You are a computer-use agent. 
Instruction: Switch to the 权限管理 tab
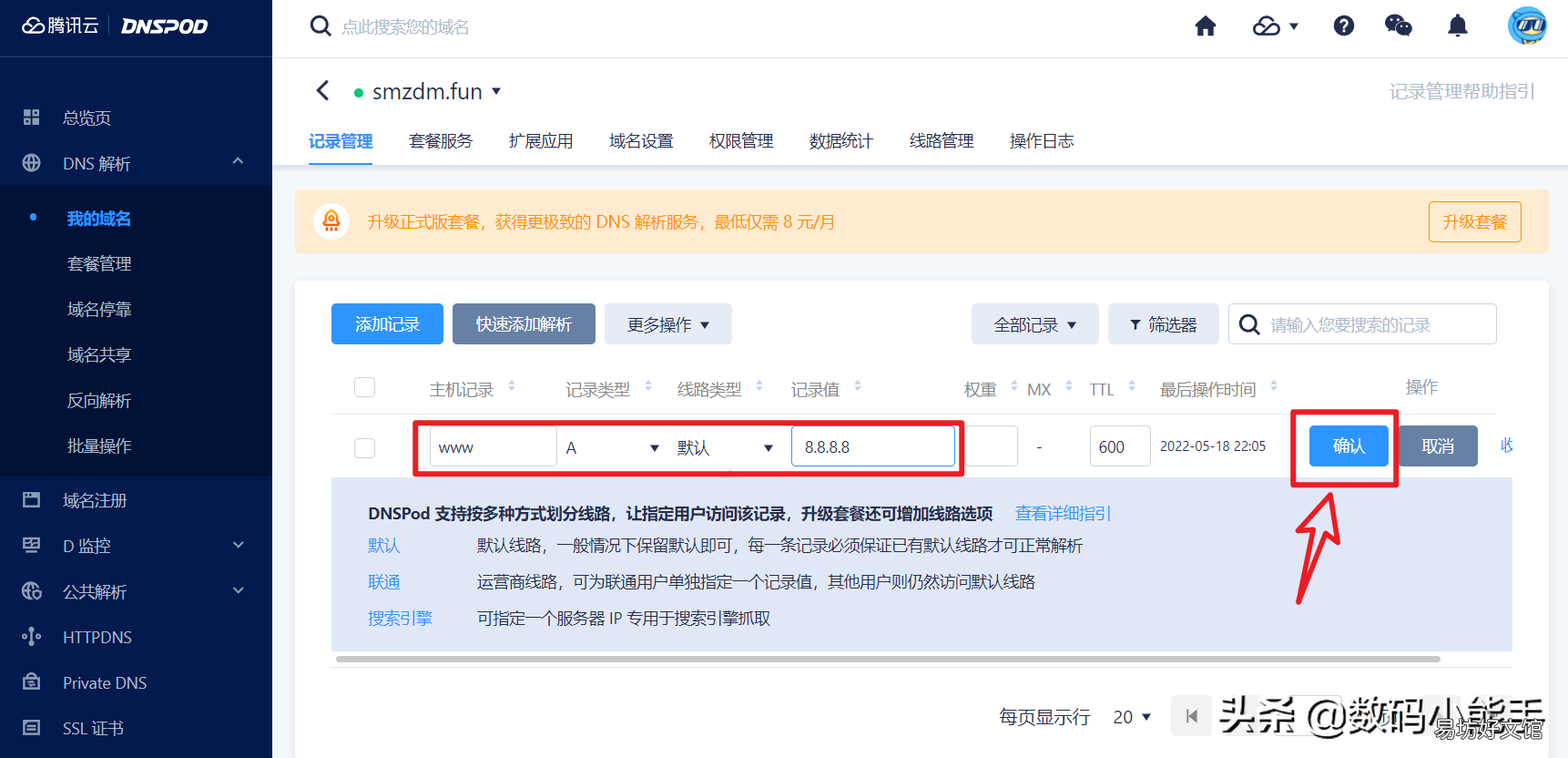point(741,141)
